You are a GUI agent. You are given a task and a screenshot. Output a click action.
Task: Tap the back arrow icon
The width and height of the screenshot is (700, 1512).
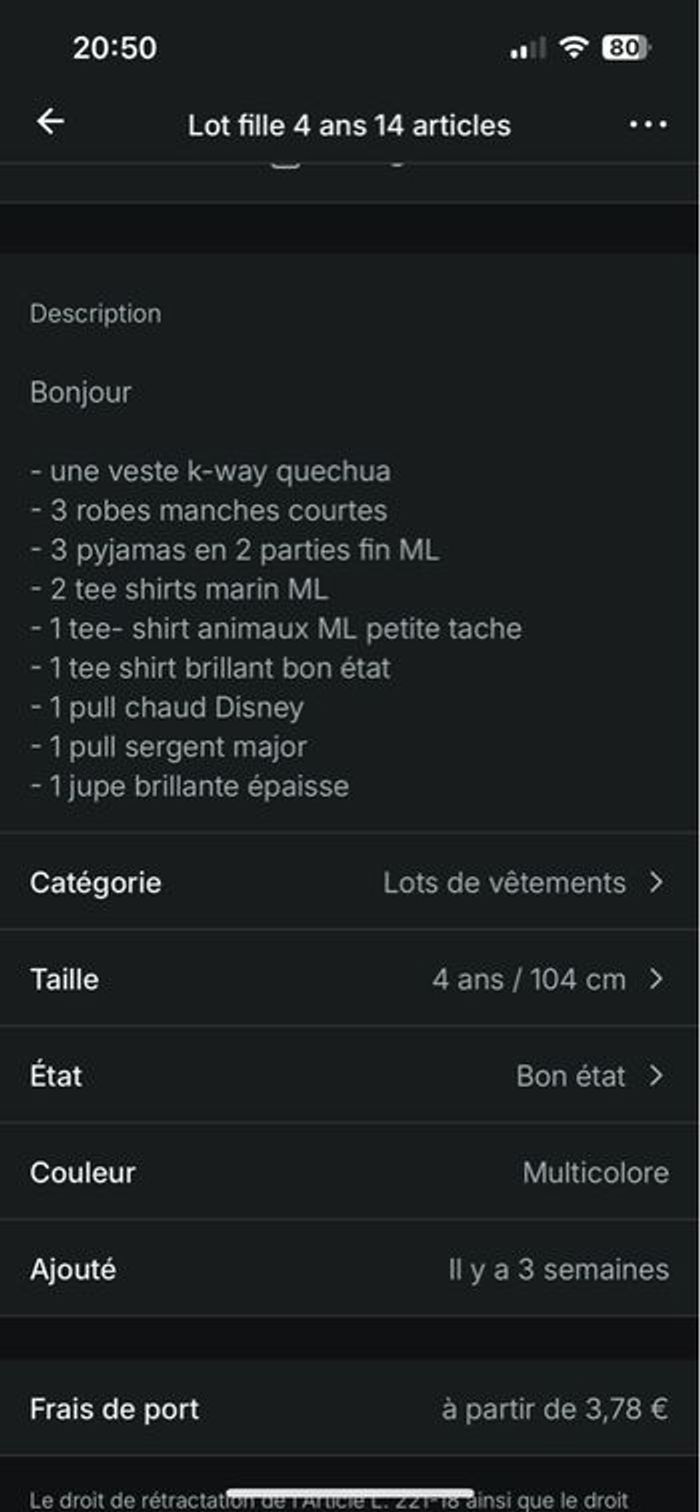50,122
